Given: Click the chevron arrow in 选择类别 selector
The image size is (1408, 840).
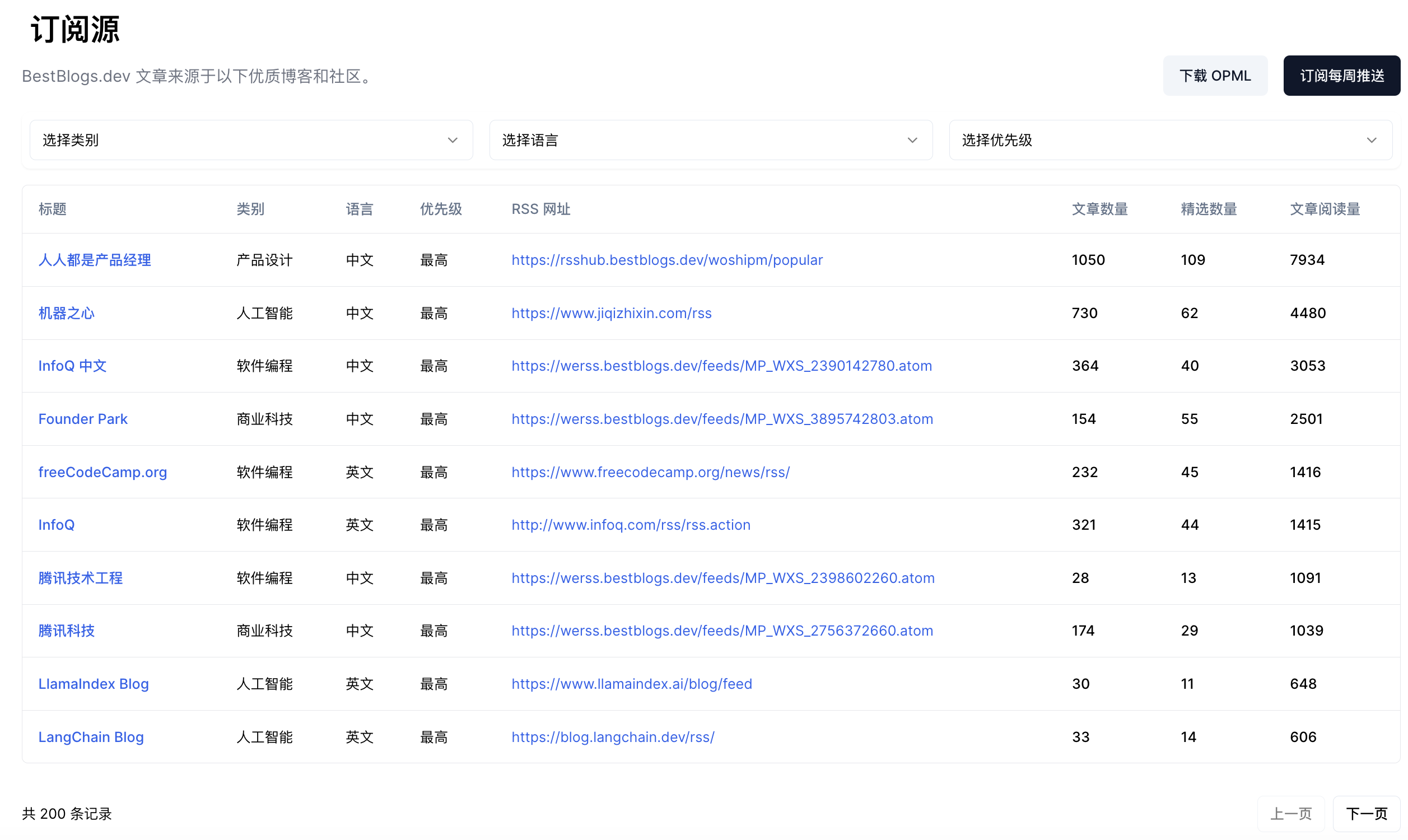Looking at the screenshot, I should click(x=452, y=140).
